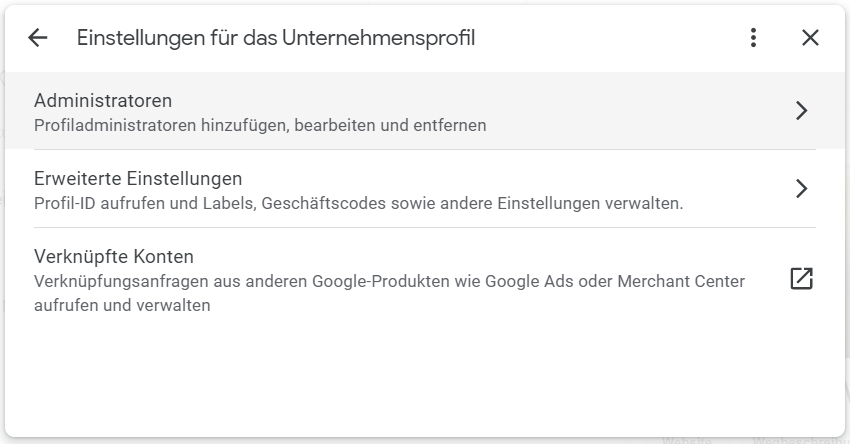
Task: Click the external link icon for Verknüpfte Konten
Action: tap(801, 279)
